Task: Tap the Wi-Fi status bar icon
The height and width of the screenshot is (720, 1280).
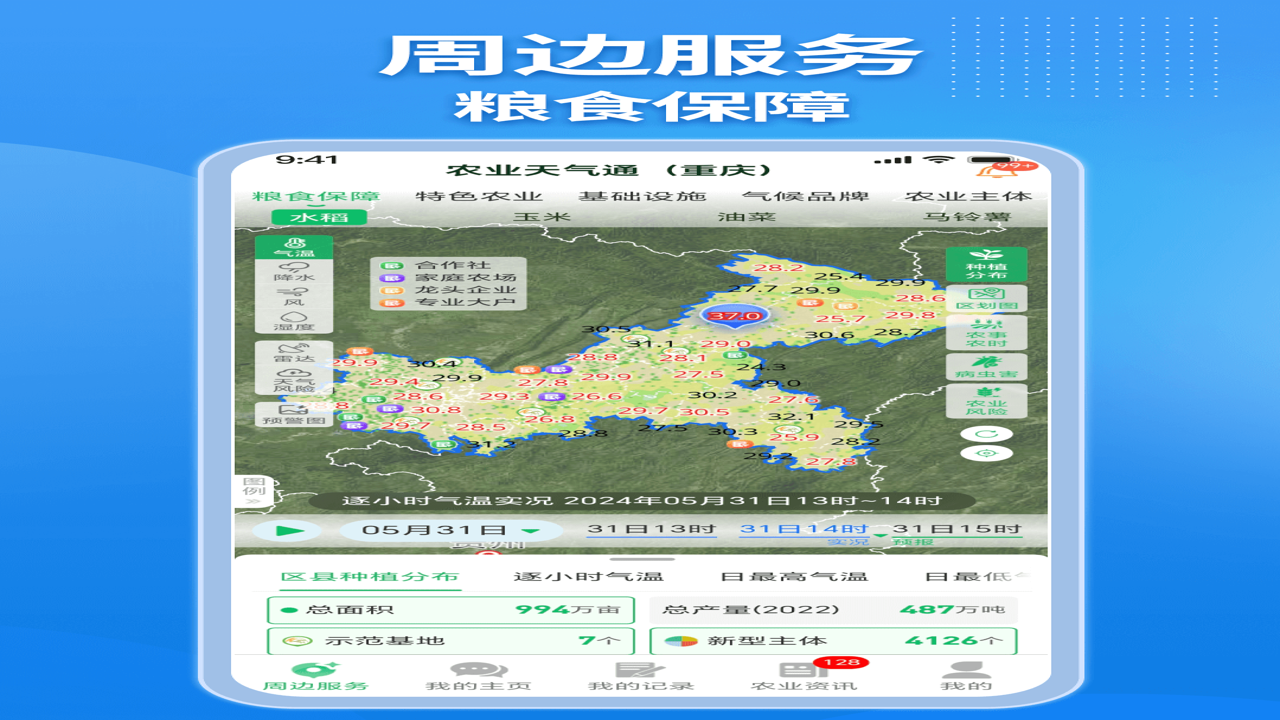Action: click(939, 159)
